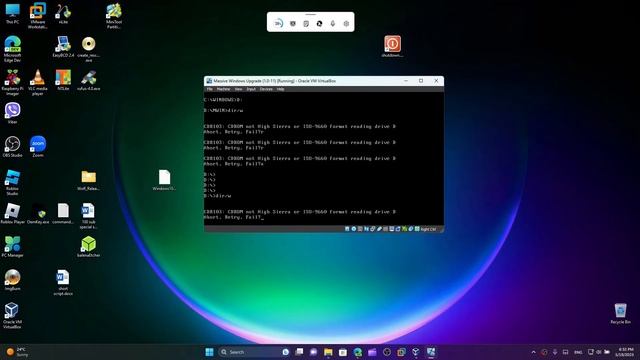Select the Windows10 file on desktop
The image size is (640, 360).
[164, 180]
